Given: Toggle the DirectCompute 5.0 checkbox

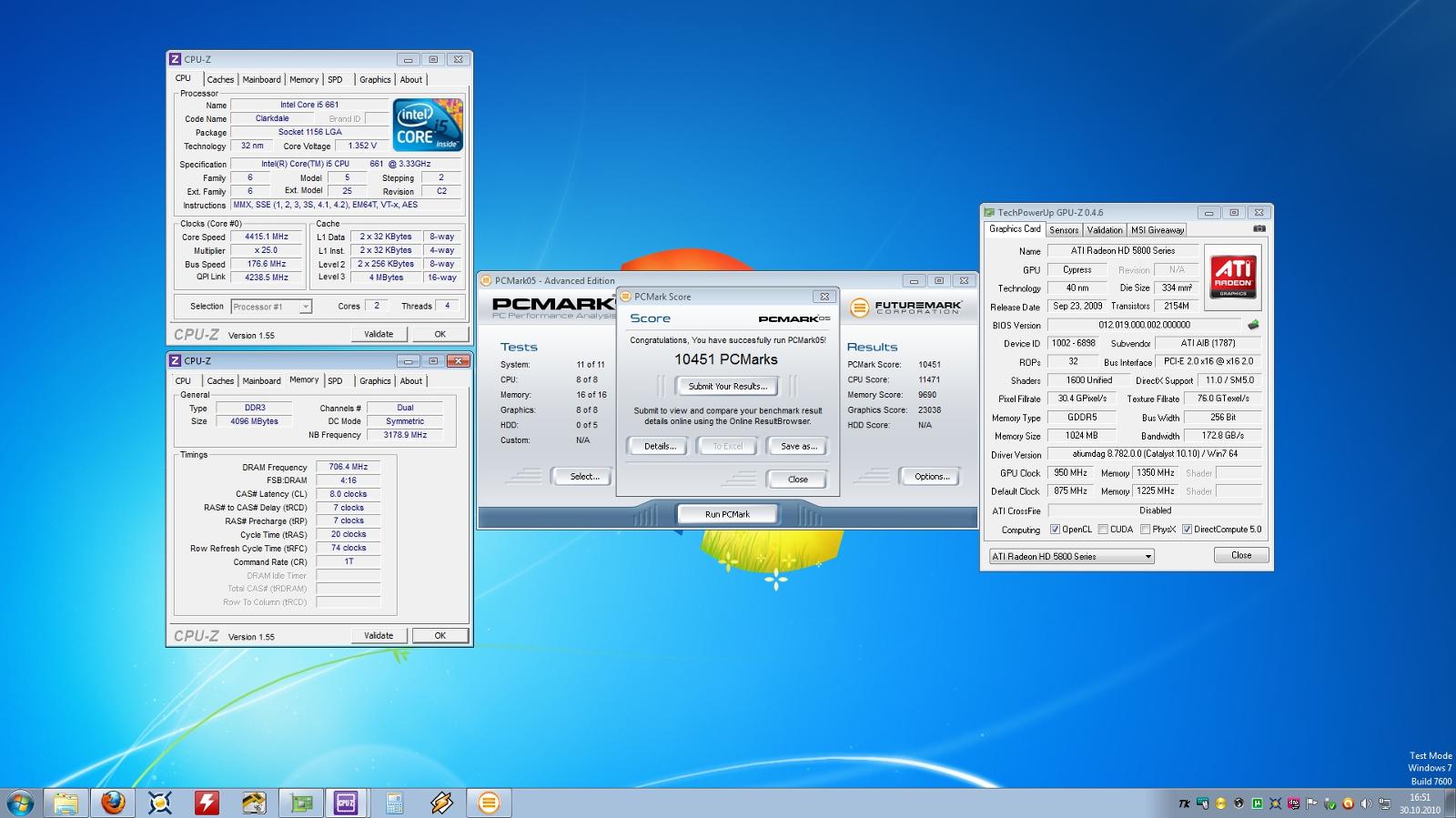Looking at the screenshot, I should (1187, 530).
